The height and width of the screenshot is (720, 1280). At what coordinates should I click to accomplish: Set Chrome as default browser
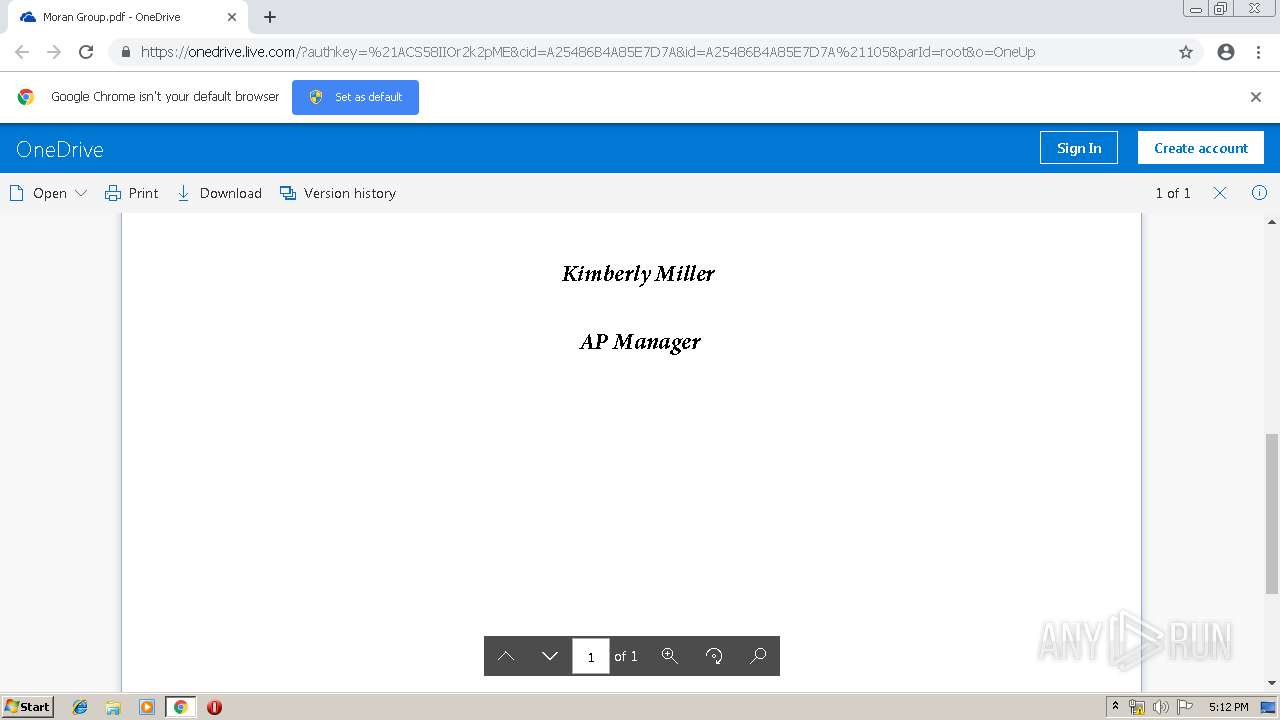tap(355, 97)
